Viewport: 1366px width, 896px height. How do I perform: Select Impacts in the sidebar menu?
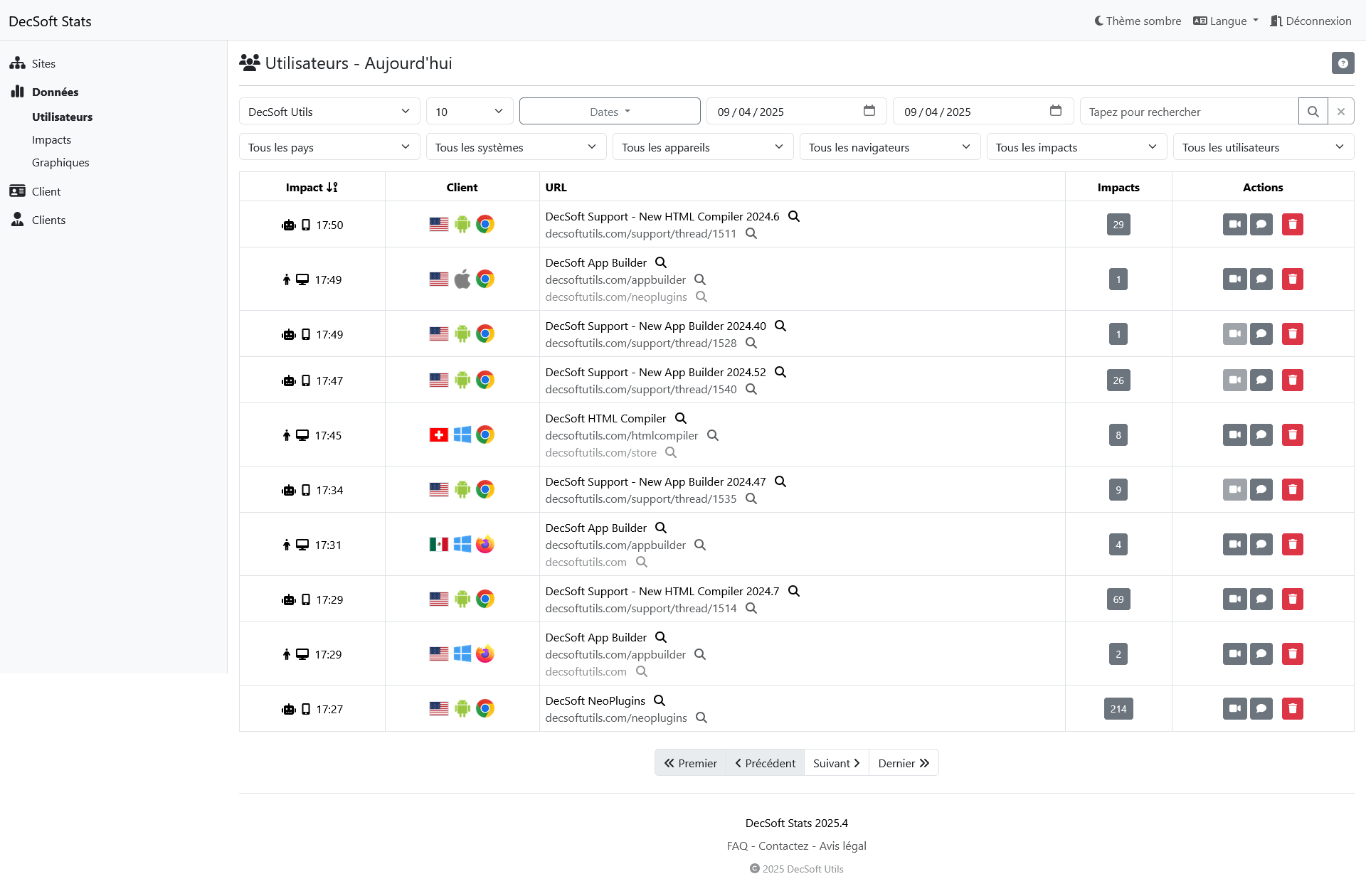(51, 139)
